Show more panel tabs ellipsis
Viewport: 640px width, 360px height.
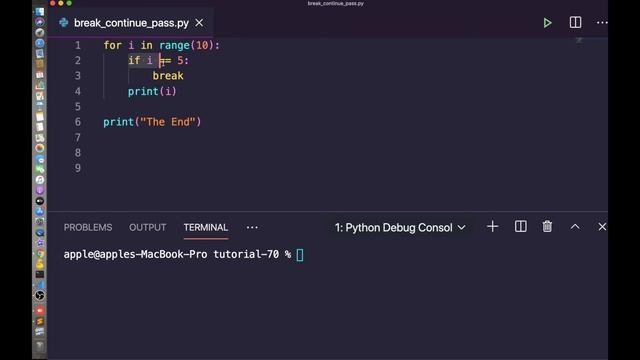pyautogui.click(x=252, y=227)
